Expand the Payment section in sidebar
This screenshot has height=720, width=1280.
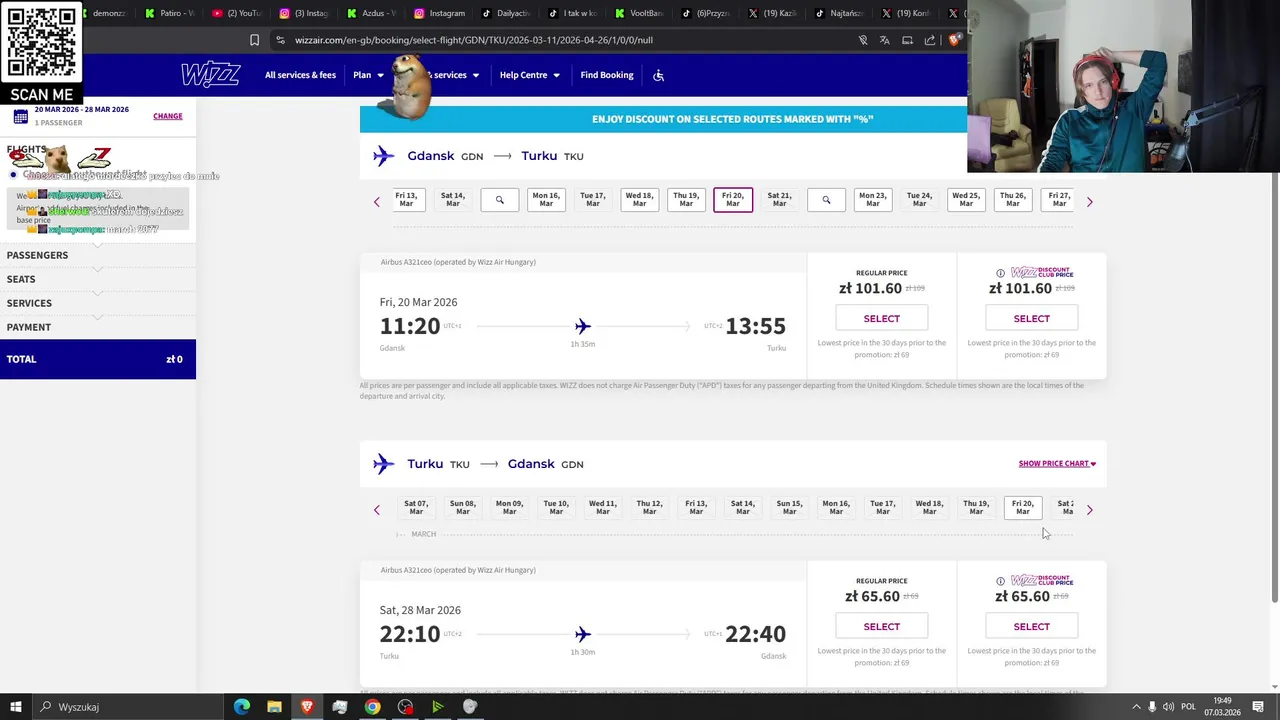(98, 328)
